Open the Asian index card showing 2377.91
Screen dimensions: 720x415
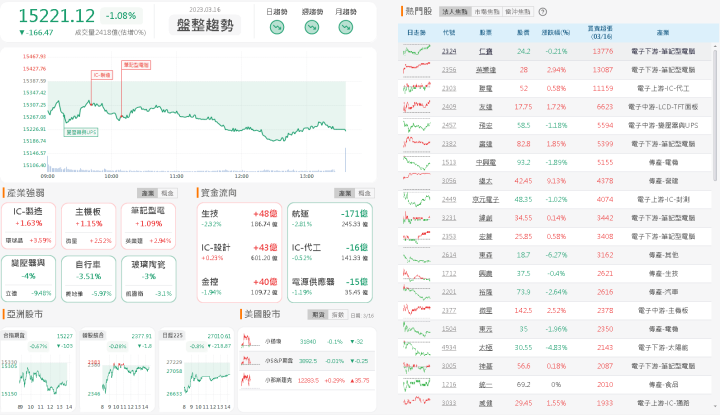[x=118, y=370]
